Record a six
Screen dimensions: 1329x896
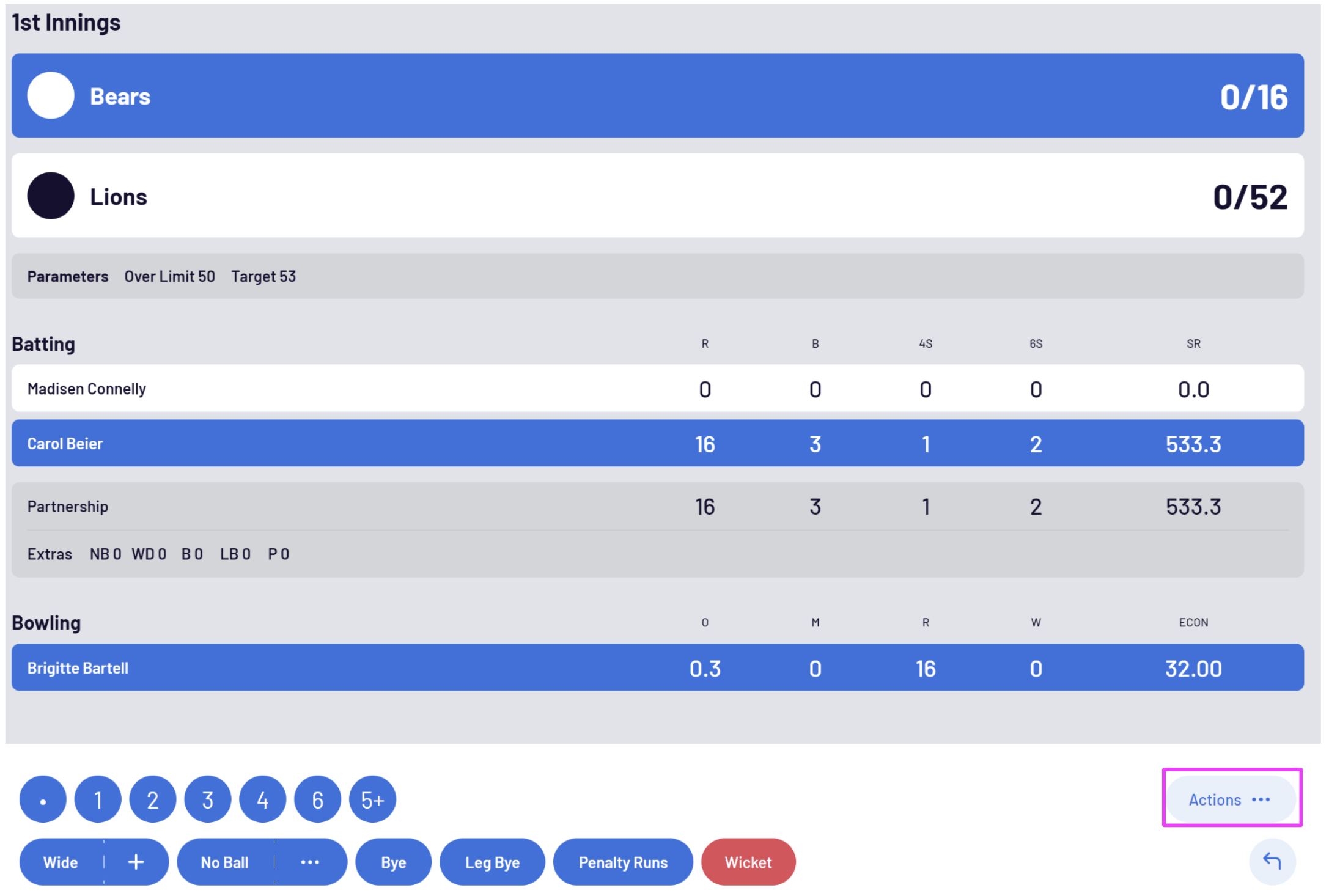(317, 799)
